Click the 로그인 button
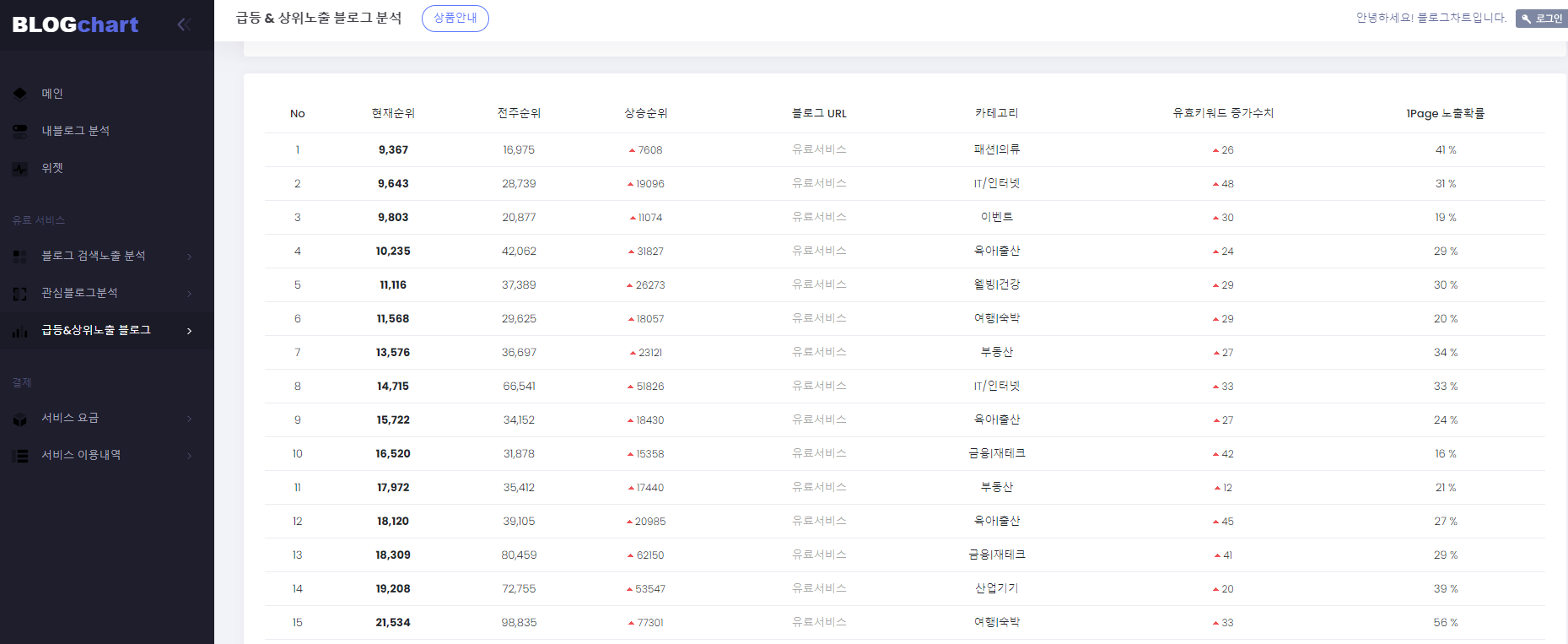Image resolution: width=1568 pixels, height=644 pixels. 1542,19
